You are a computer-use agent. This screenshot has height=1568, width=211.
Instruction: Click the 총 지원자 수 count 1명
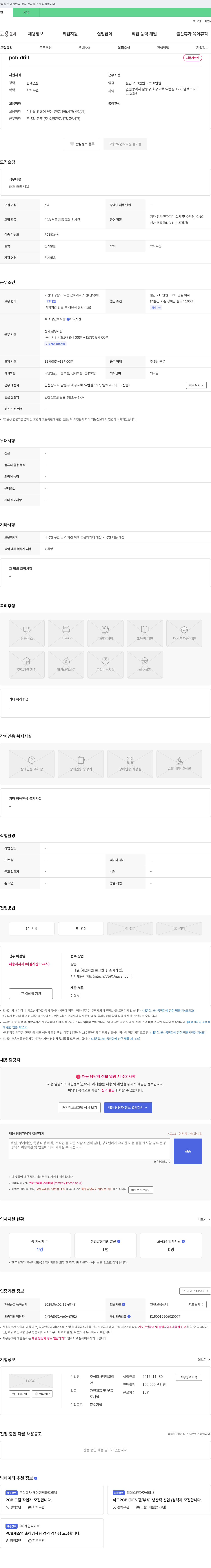(x=40, y=1250)
